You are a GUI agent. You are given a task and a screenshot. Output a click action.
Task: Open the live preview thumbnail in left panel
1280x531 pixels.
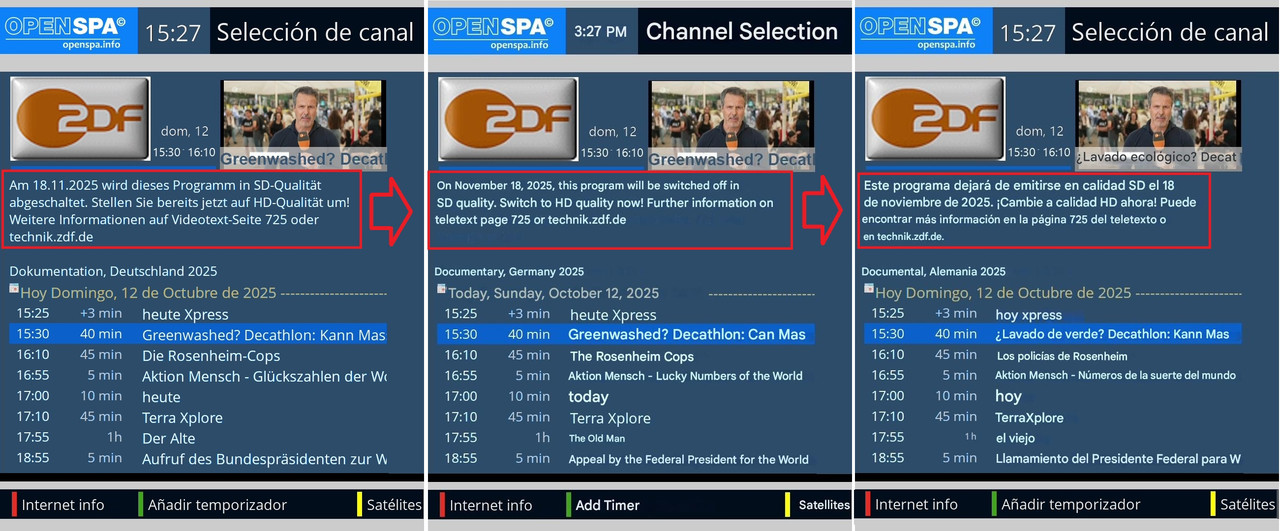(303, 124)
